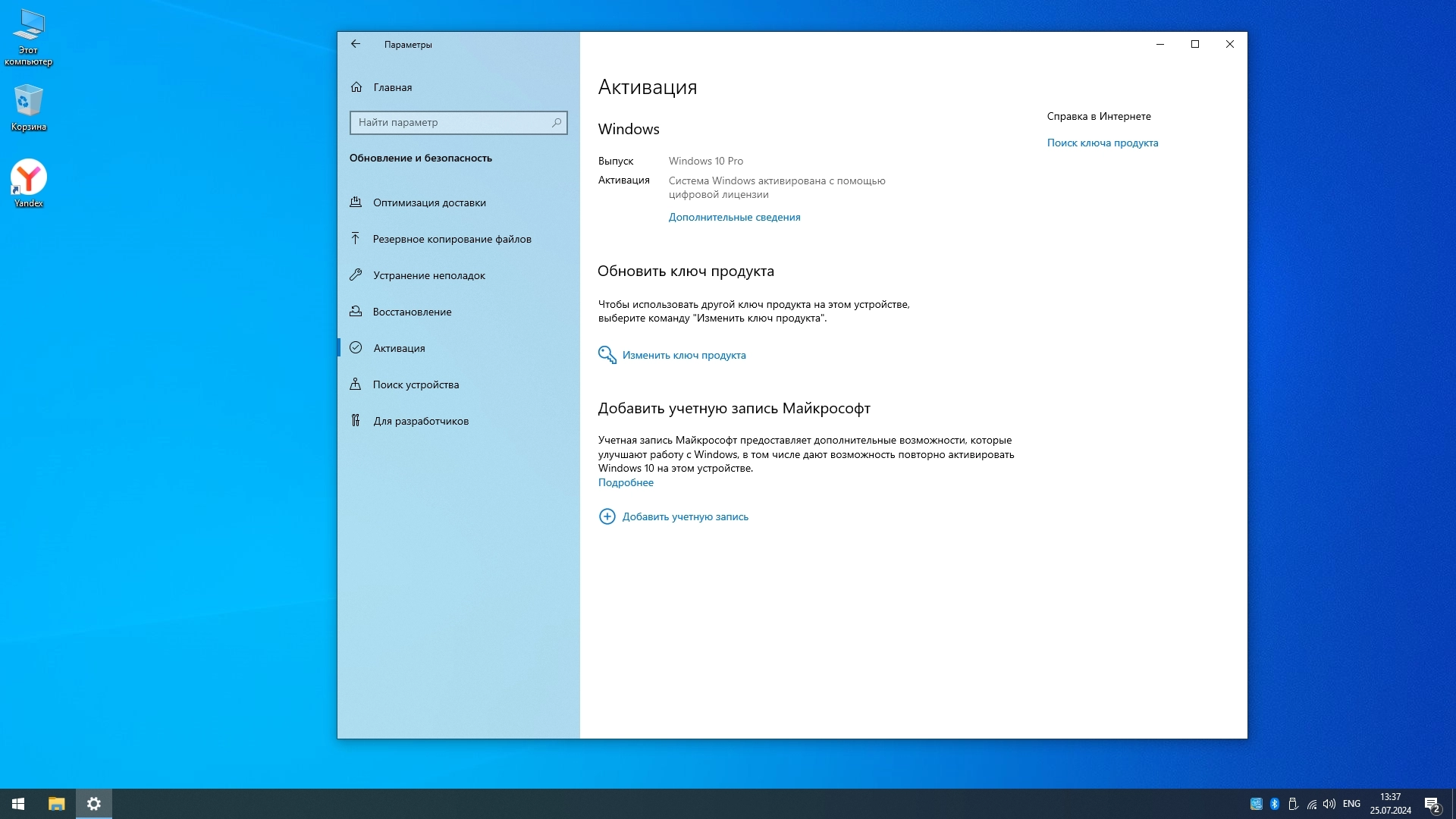This screenshot has width=1456, height=819.
Task: Open Устранение неполадок section
Action: click(x=428, y=275)
